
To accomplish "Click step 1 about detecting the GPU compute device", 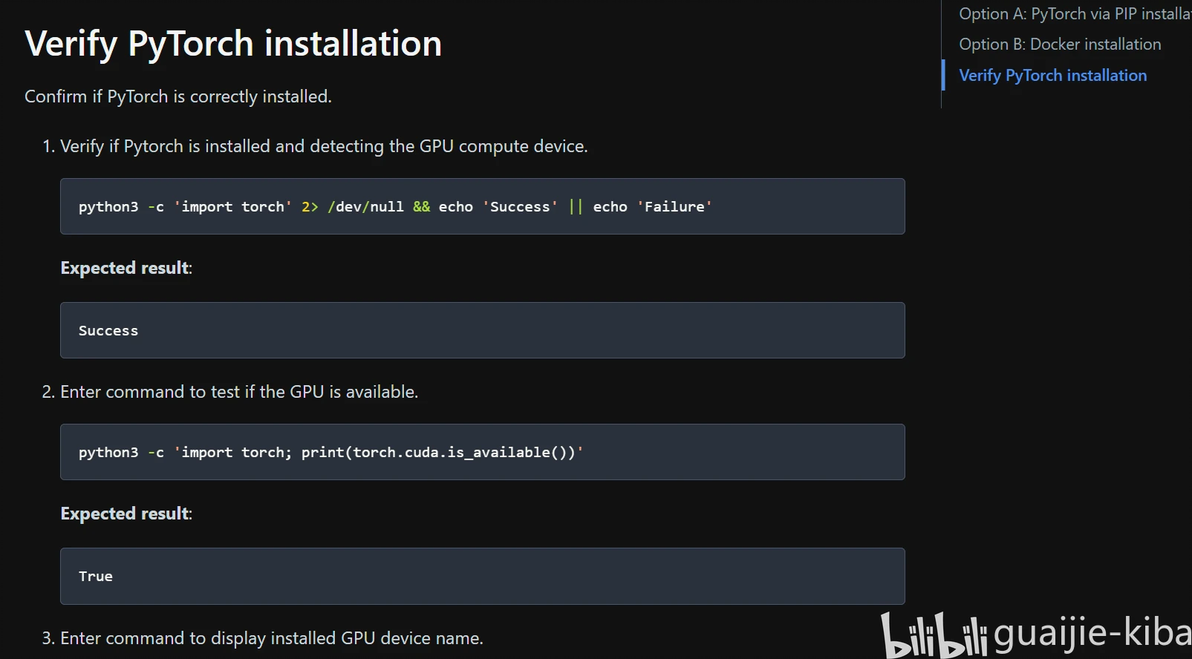I will coord(323,146).
